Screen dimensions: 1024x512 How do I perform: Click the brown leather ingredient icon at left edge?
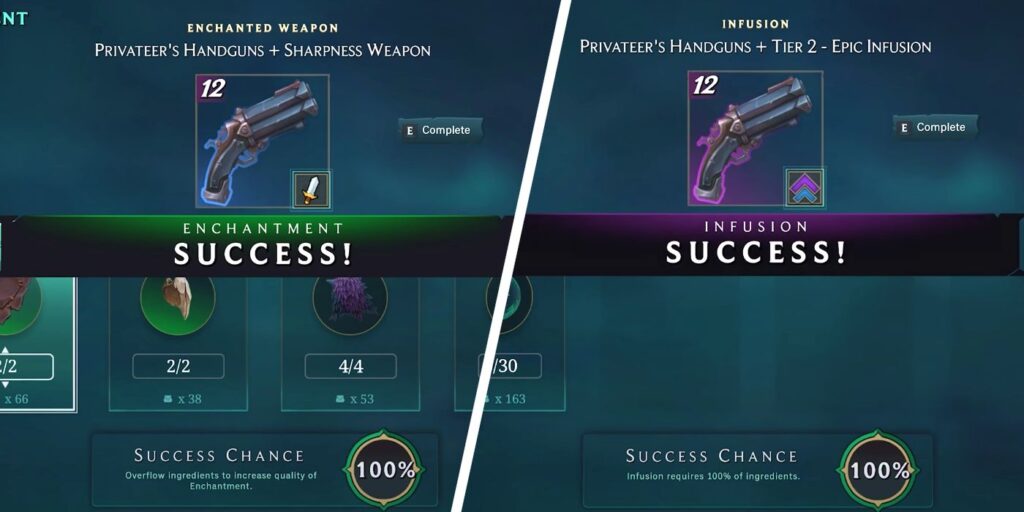pyautogui.click(x=18, y=300)
